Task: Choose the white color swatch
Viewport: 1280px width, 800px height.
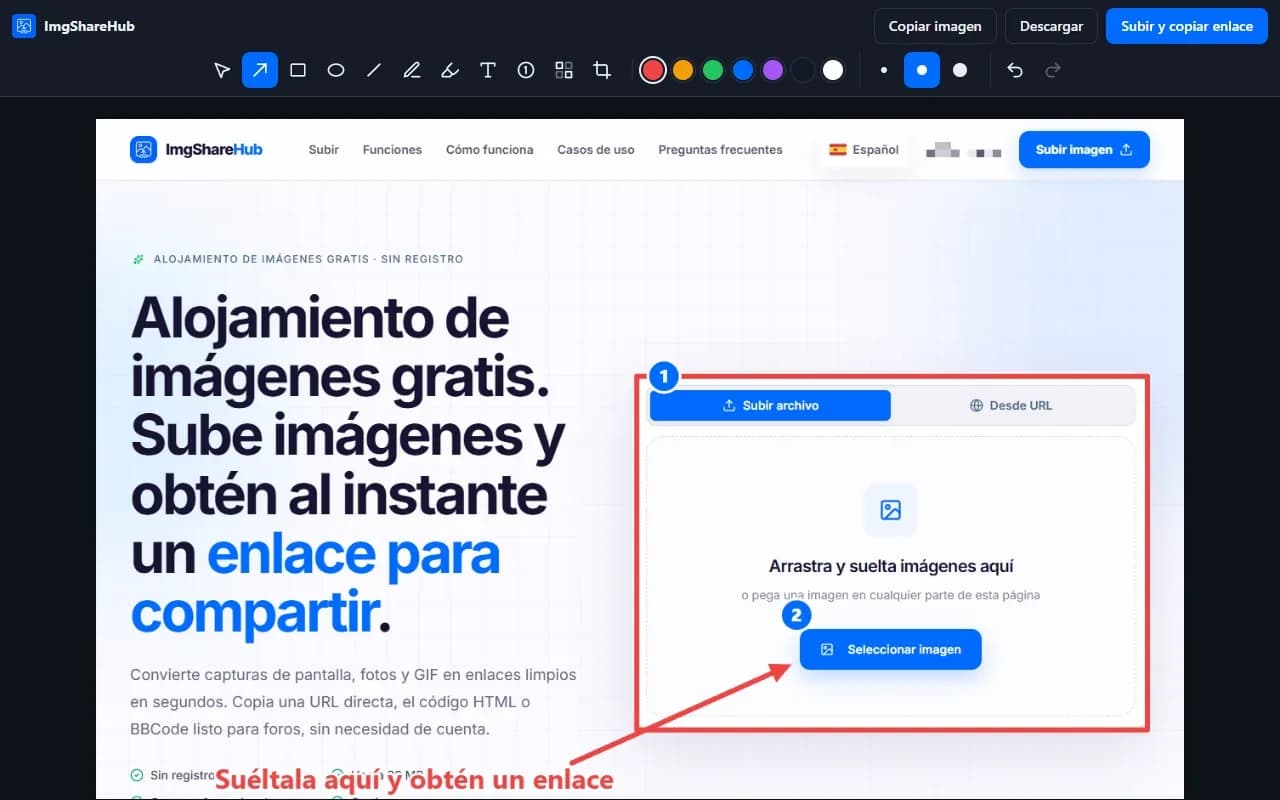Action: click(x=833, y=70)
